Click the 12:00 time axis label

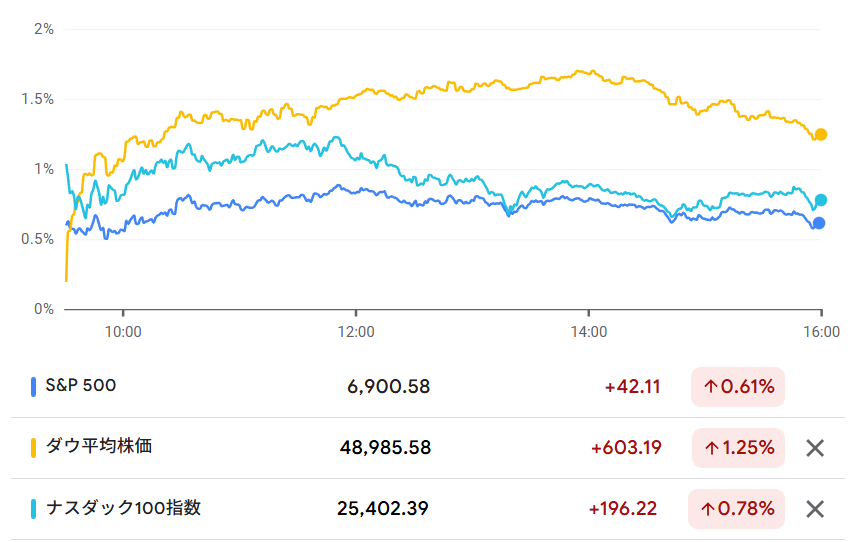point(355,330)
